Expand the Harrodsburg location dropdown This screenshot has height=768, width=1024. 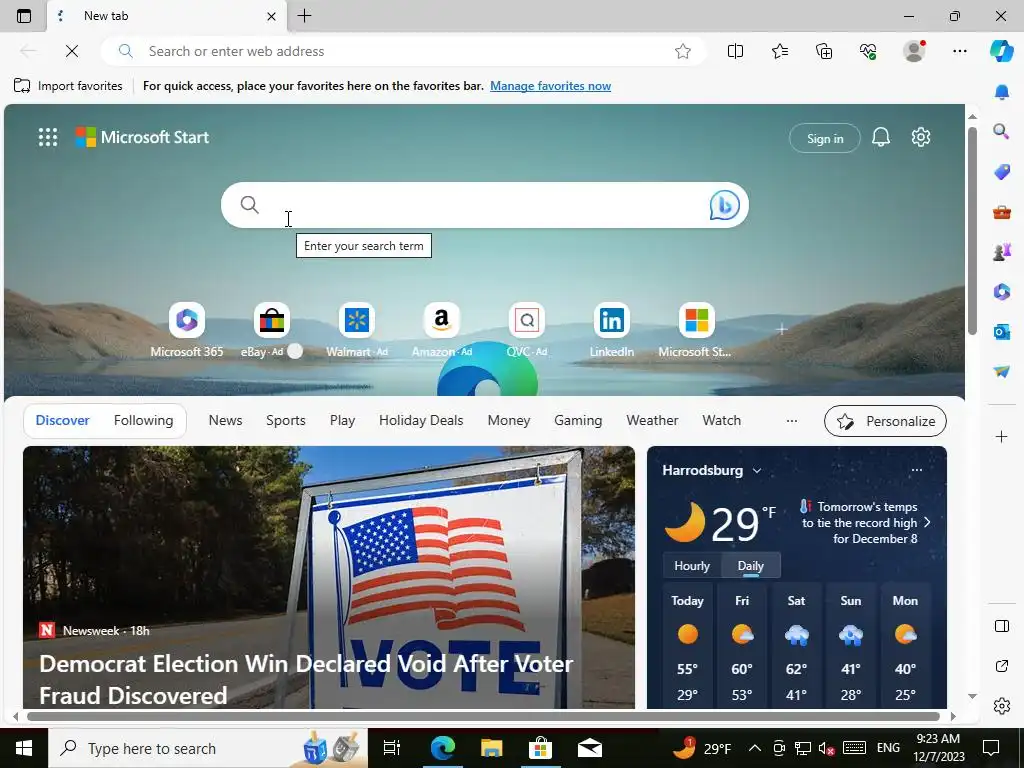757,471
